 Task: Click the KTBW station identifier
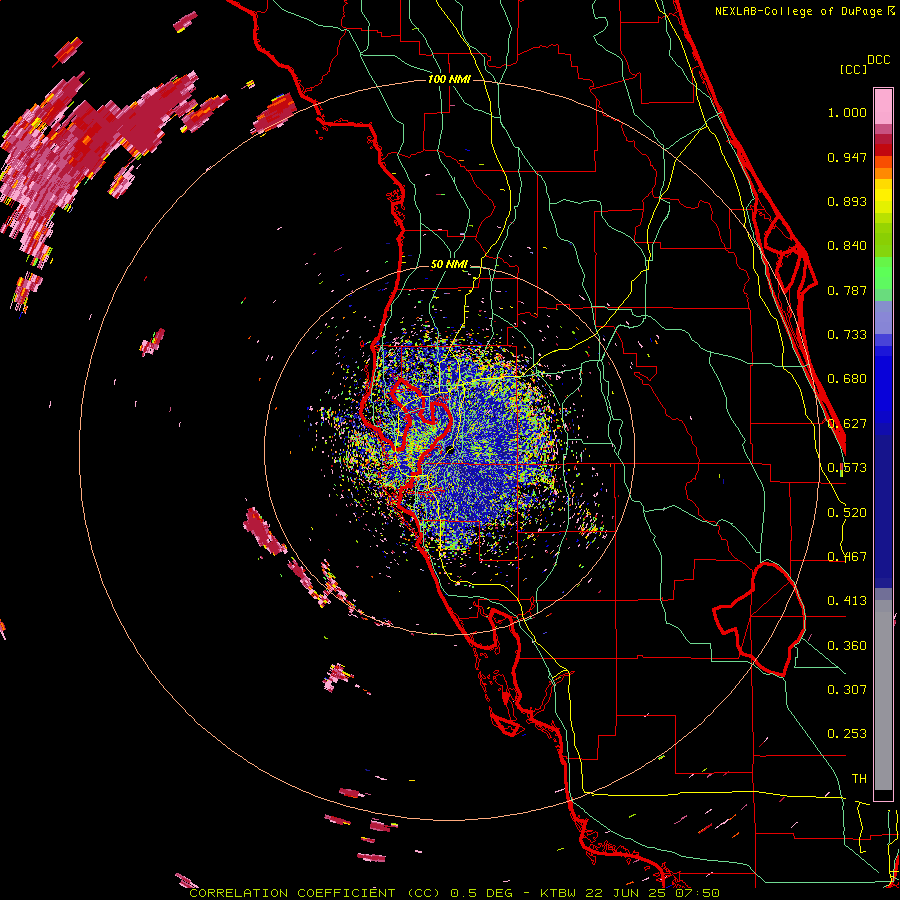pyautogui.click(x=560, y=893)
